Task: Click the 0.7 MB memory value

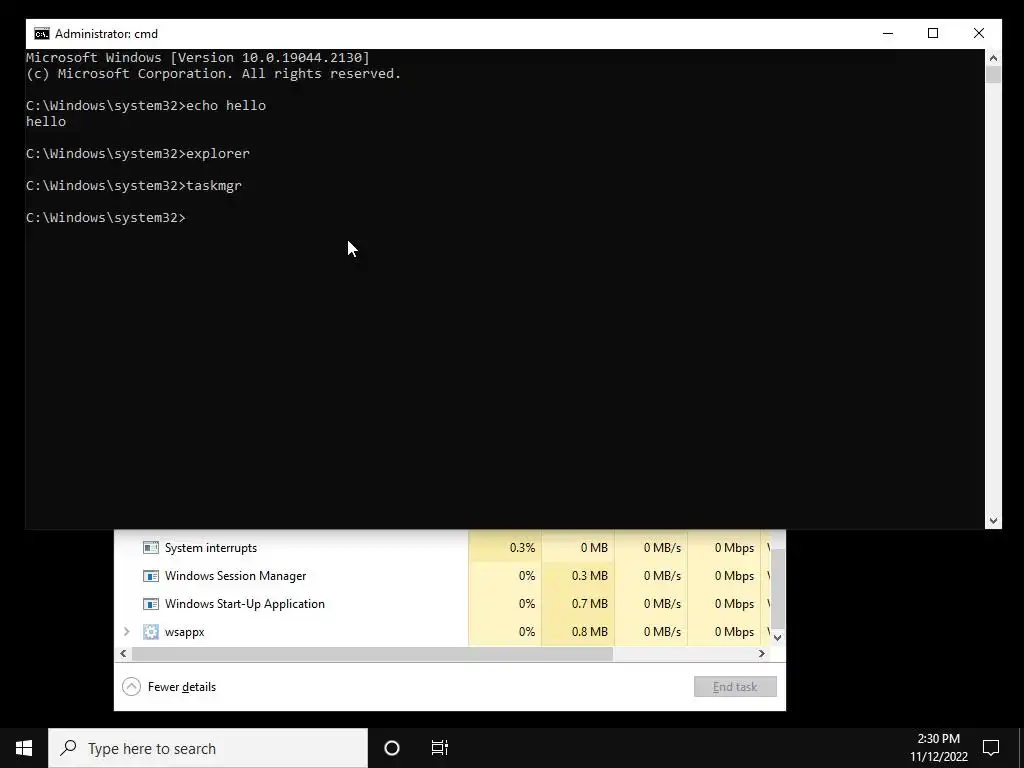Action: tap(590, 604)
